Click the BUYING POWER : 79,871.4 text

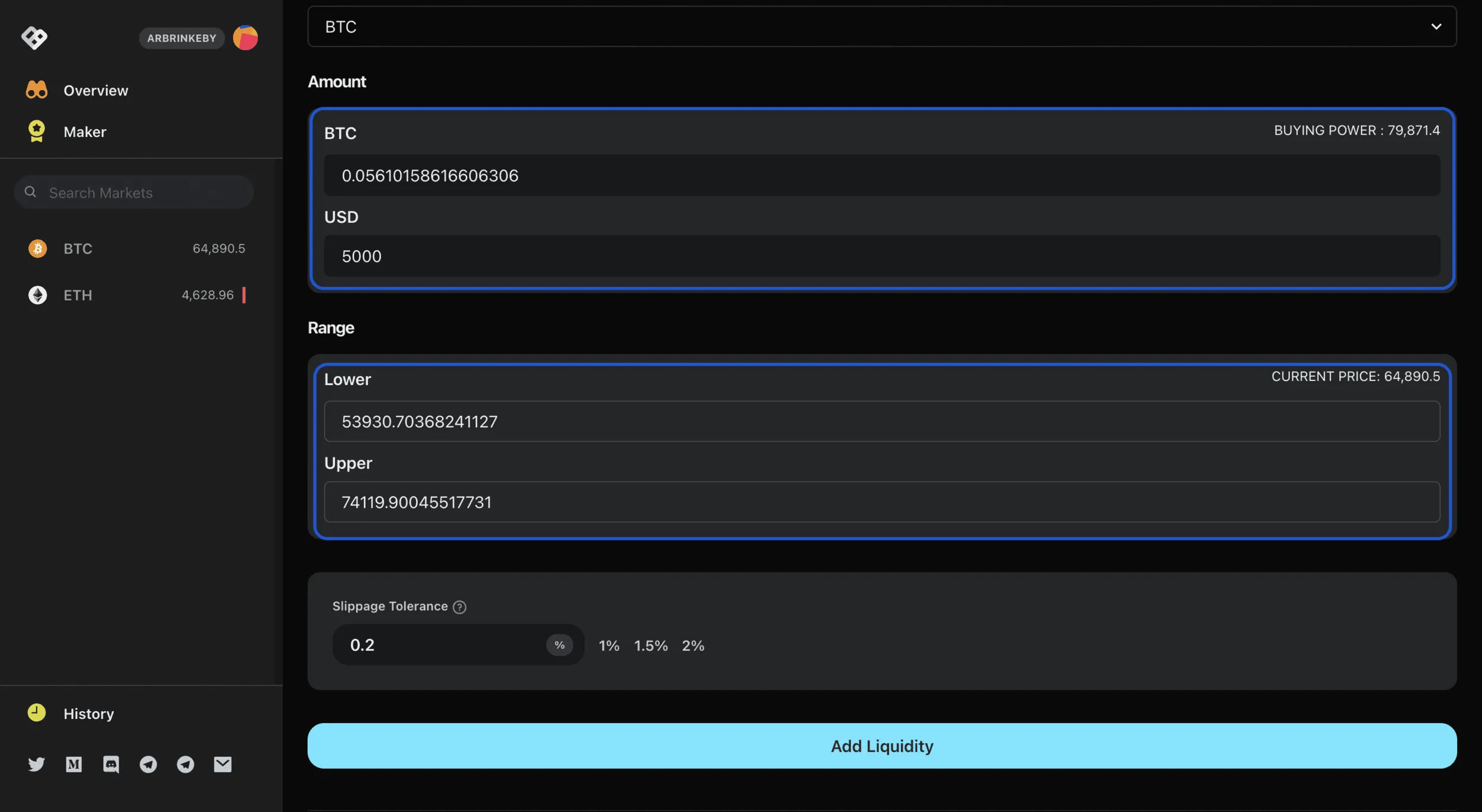click(x=1357, y=130)
